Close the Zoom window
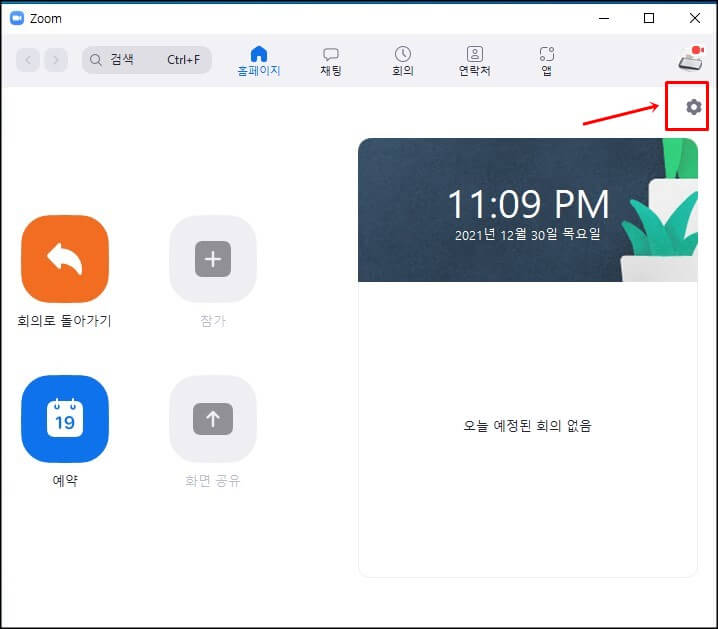 point(695,18)
